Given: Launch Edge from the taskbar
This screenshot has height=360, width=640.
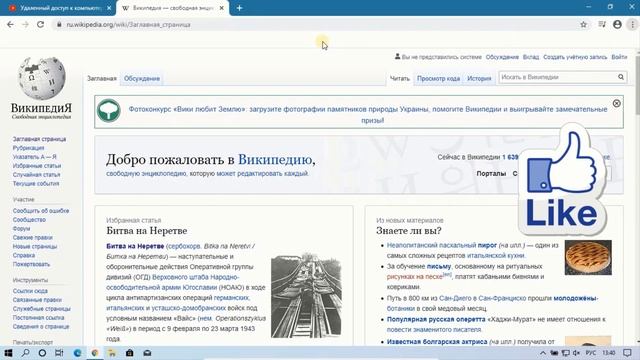Looking at the screenshot, I should point(77,353).
